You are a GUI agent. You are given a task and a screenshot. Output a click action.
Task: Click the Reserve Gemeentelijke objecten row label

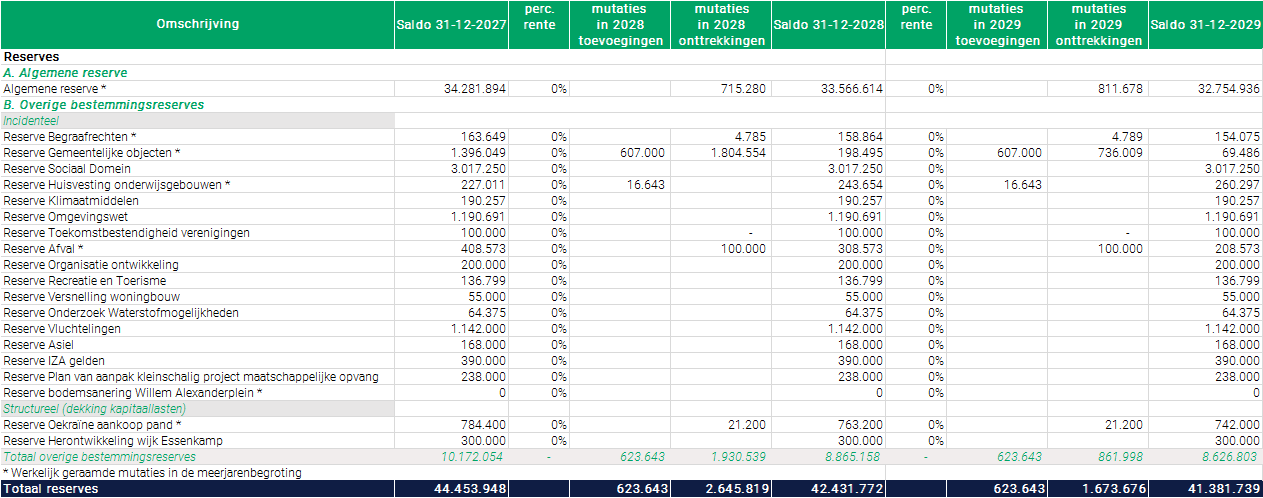tap(92, 153)
